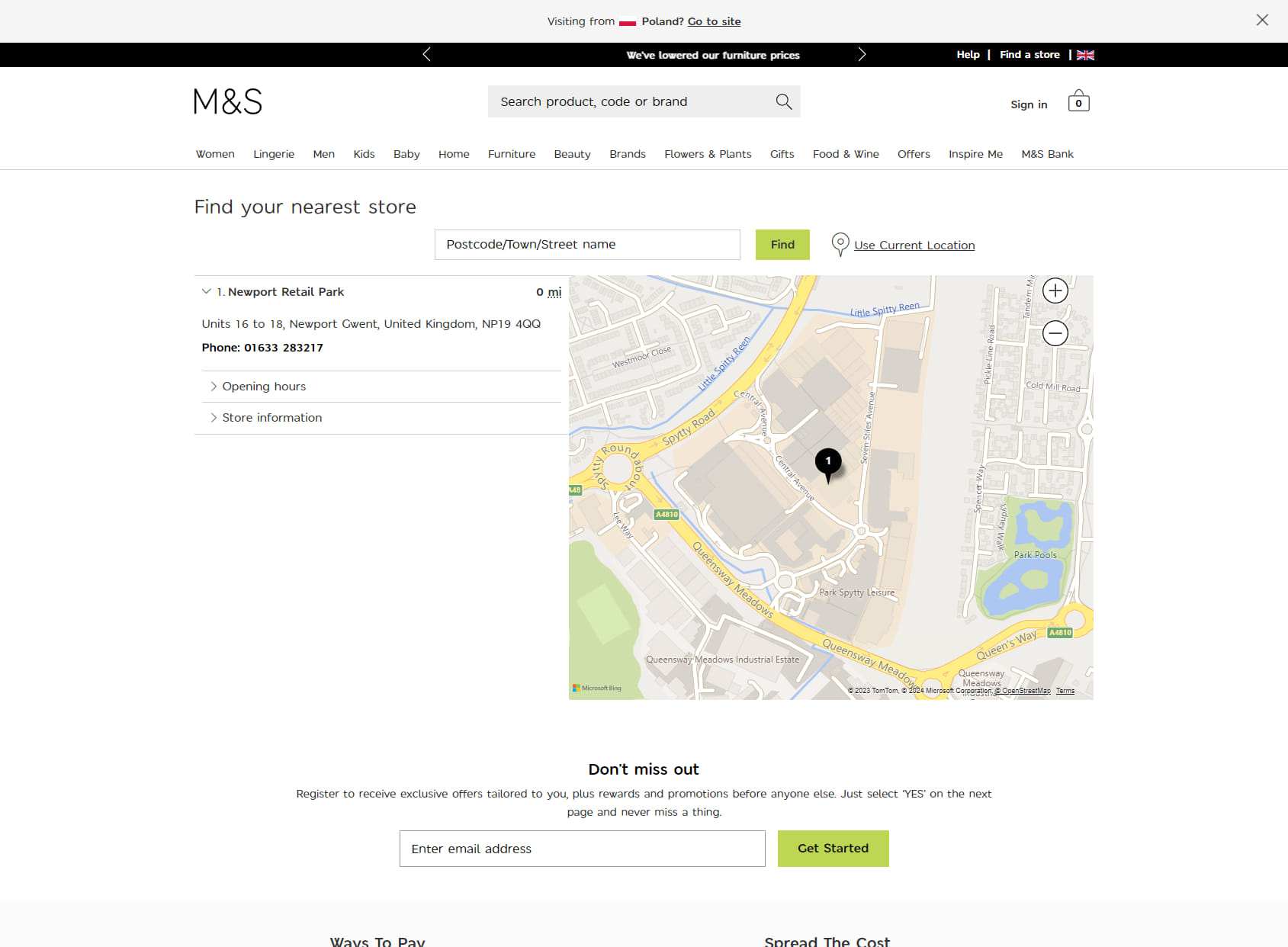Viewport: 1288px width, 947px height.
Task: Open Flowers & Plants menu
Action: (708, 154)
